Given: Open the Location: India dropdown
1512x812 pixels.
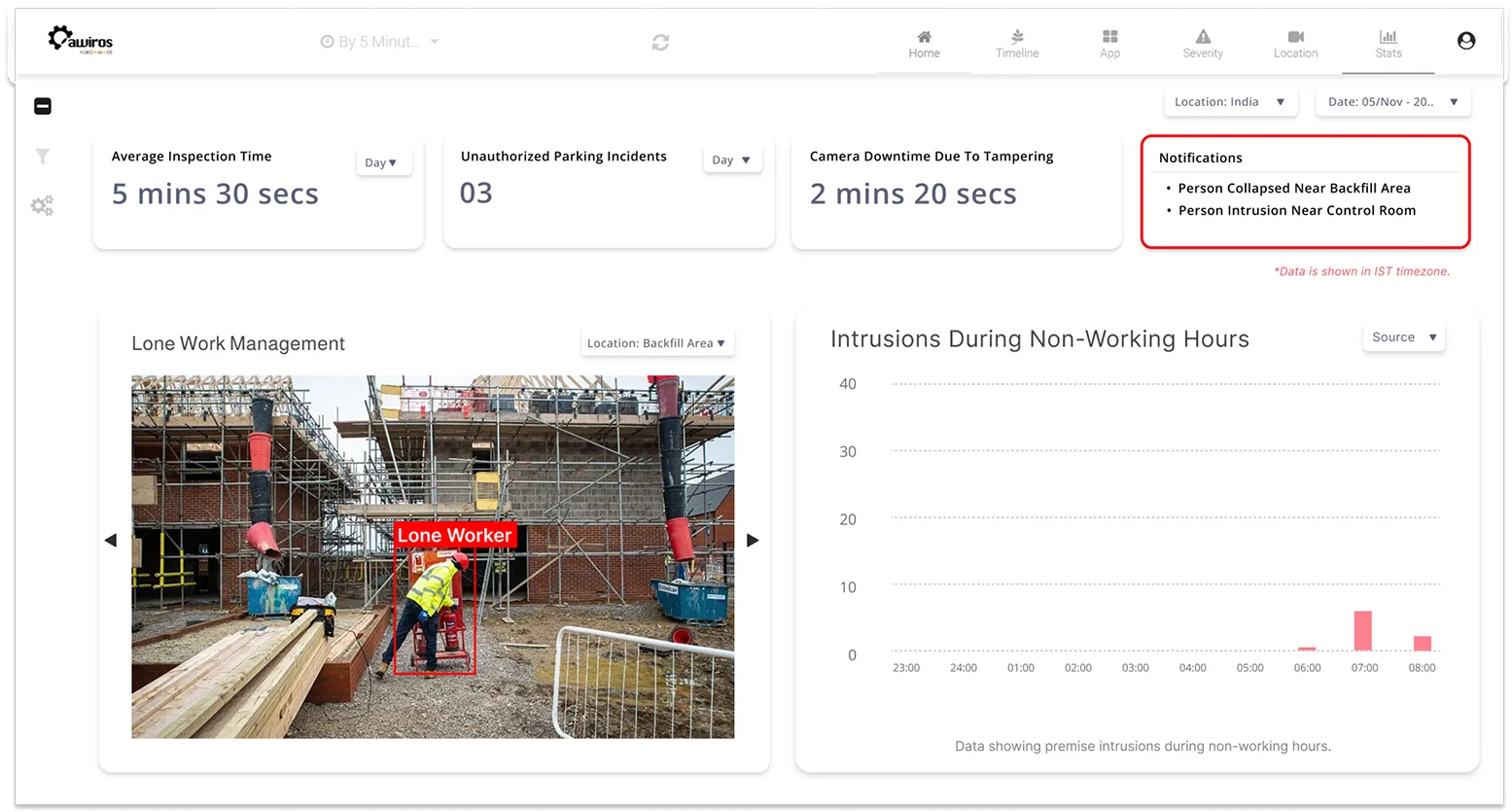Looking at the screenshot, I should click(1230, 102).
